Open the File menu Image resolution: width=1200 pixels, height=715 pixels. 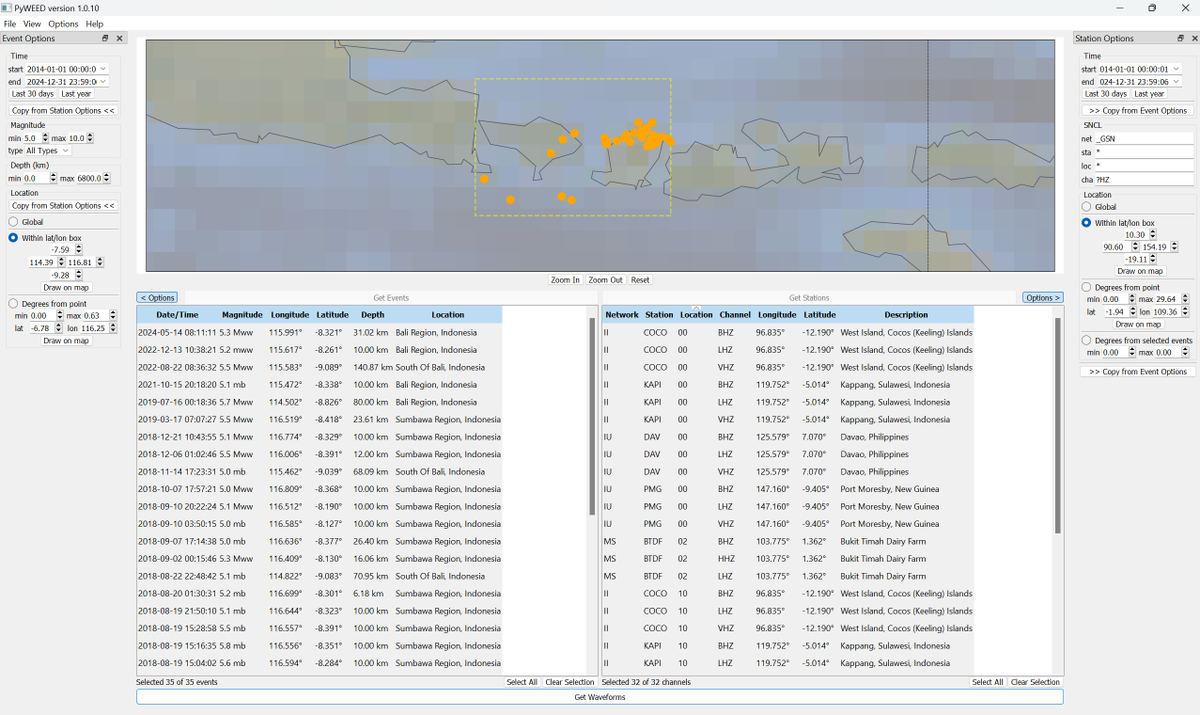tap(9, 23)
